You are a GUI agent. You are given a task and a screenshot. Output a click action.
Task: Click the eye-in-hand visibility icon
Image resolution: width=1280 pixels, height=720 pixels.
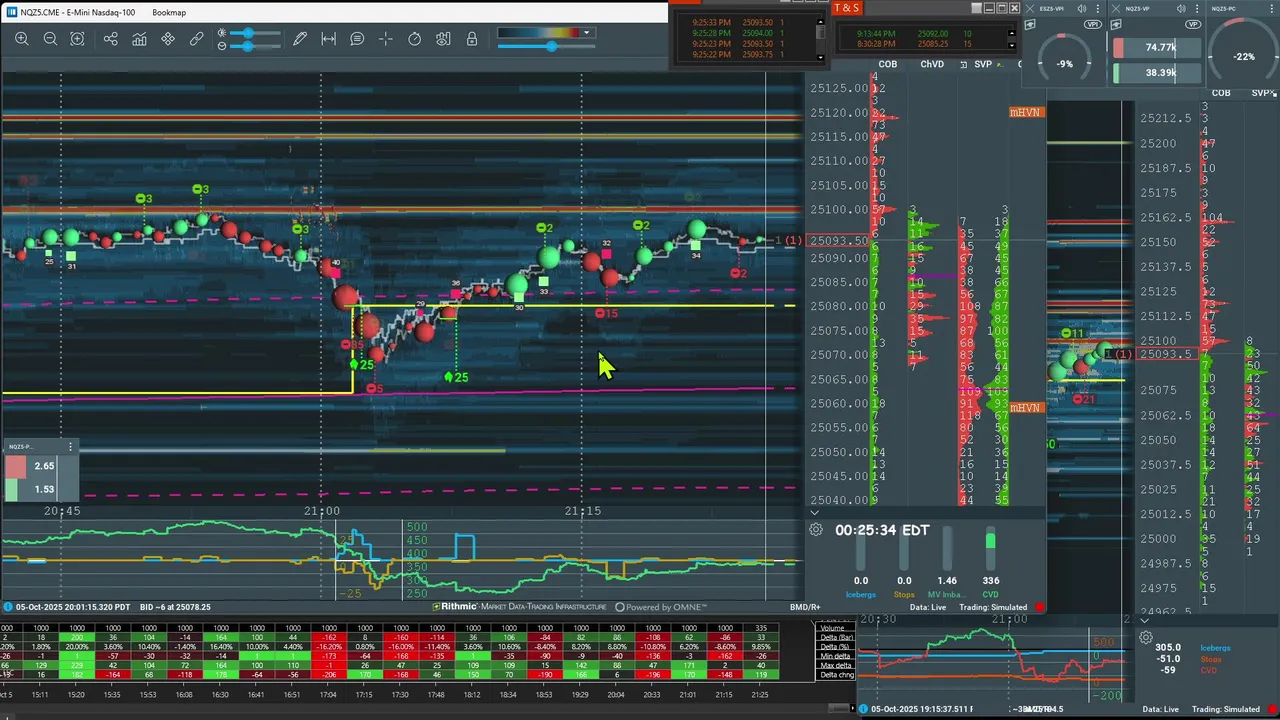443,39
